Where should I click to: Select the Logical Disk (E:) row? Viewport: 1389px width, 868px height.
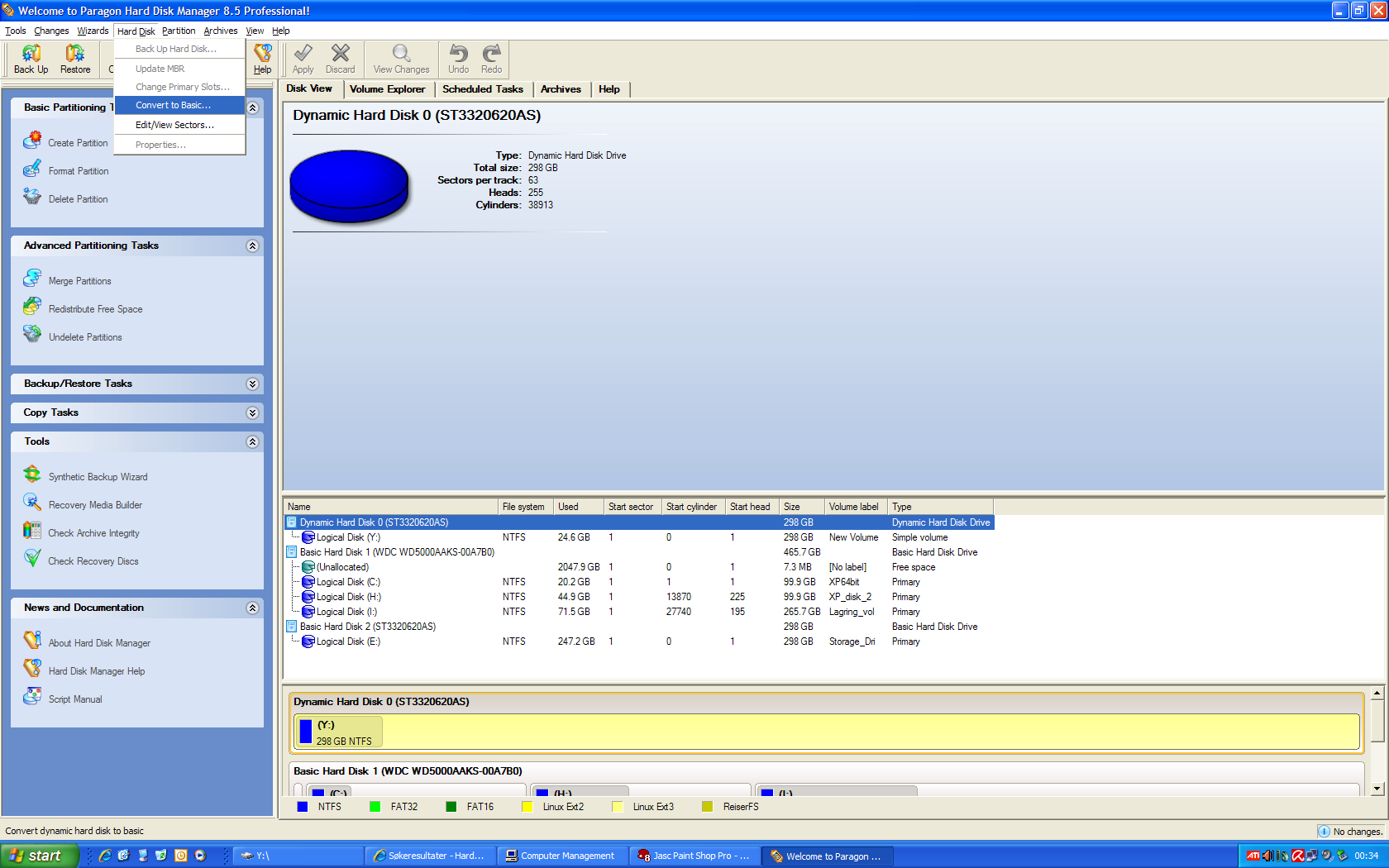[639, 641]
